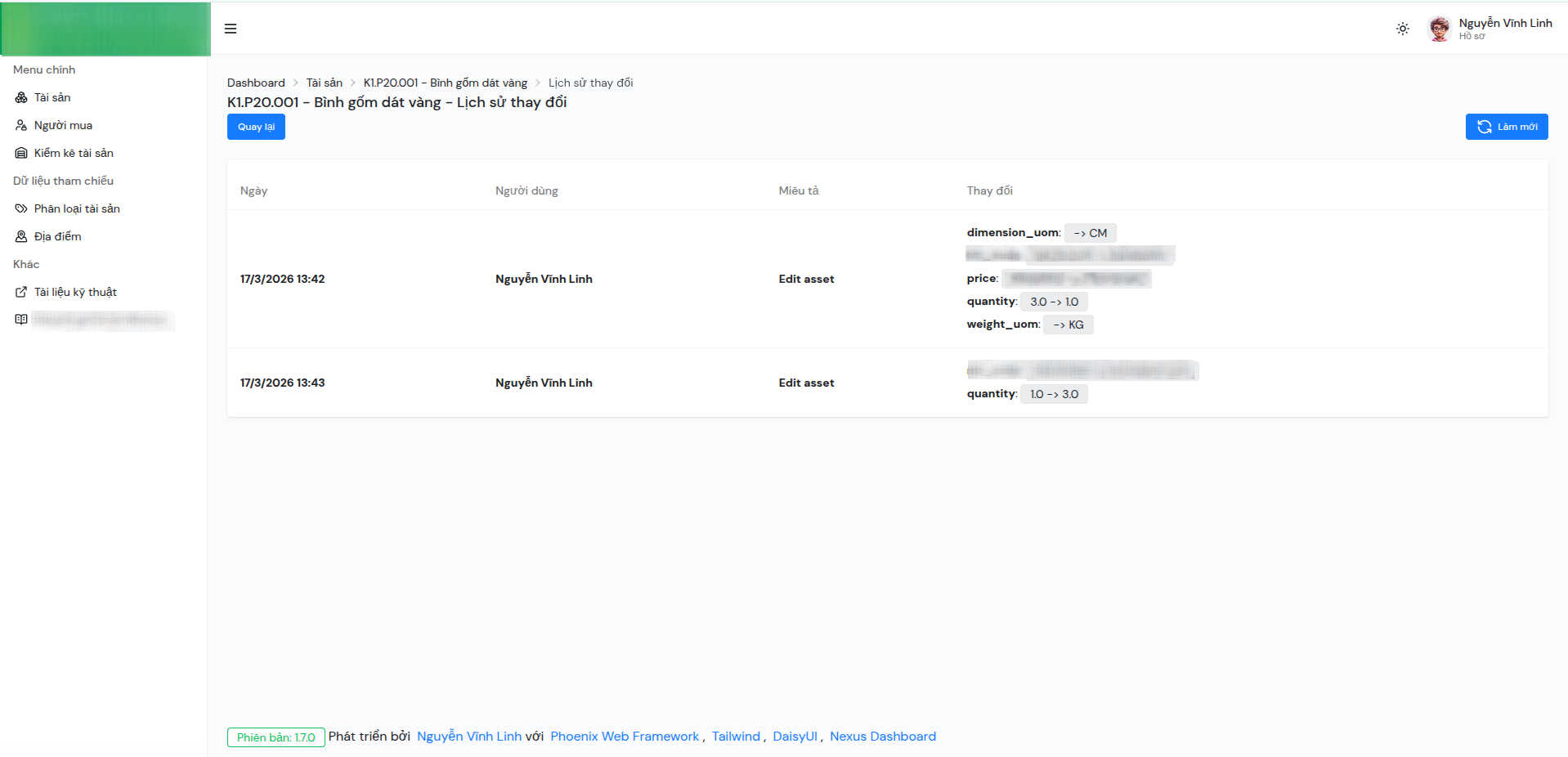Open K1.P20.001 breadcrumb item
This screenshot has width=1568, height=757.
point(445,83)
